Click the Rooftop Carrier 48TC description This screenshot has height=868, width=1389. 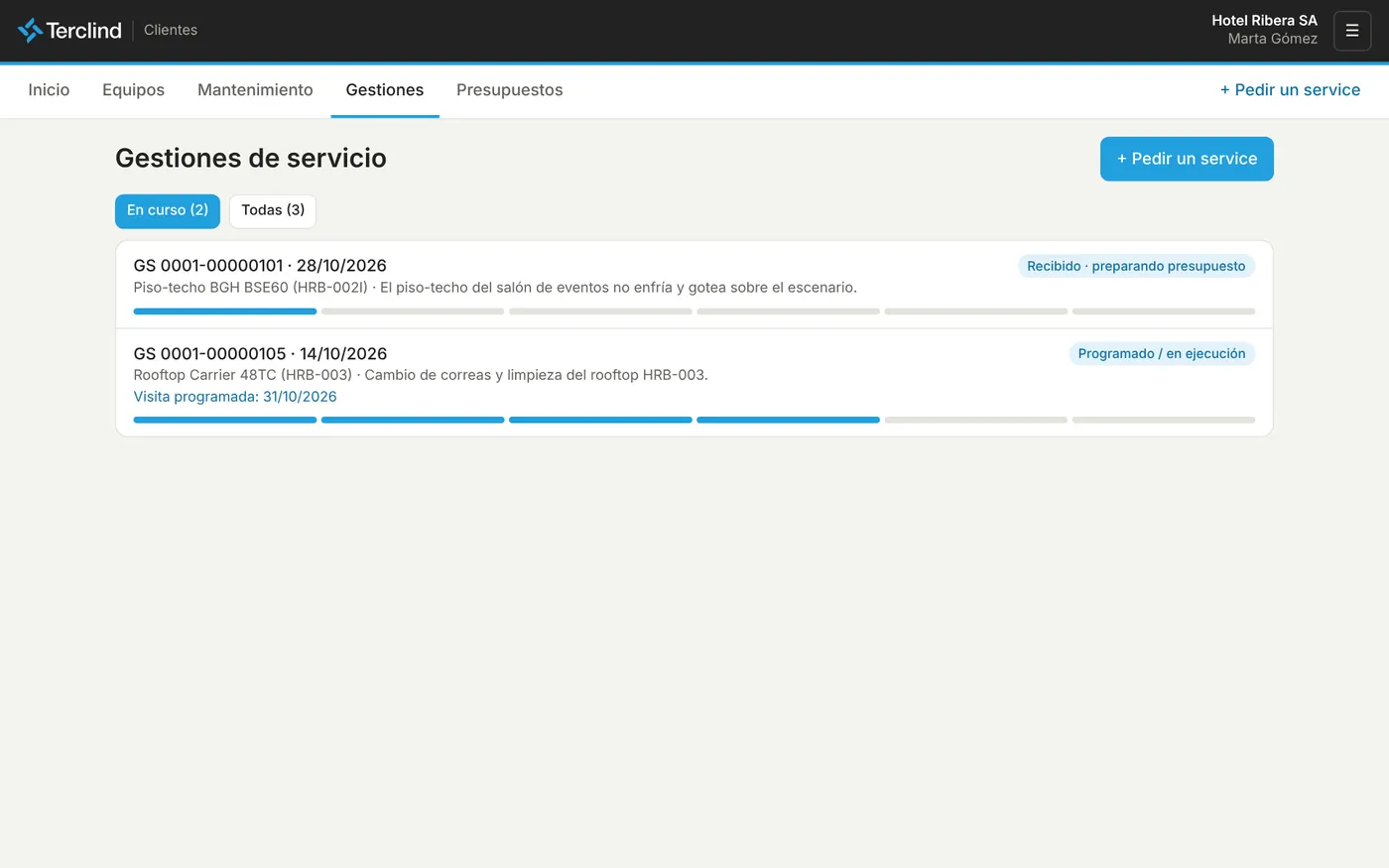[421, 375]
